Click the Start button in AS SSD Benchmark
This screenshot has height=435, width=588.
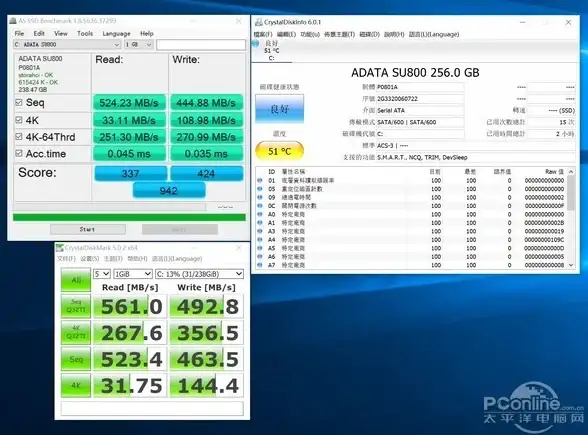(x=88, y=229)
